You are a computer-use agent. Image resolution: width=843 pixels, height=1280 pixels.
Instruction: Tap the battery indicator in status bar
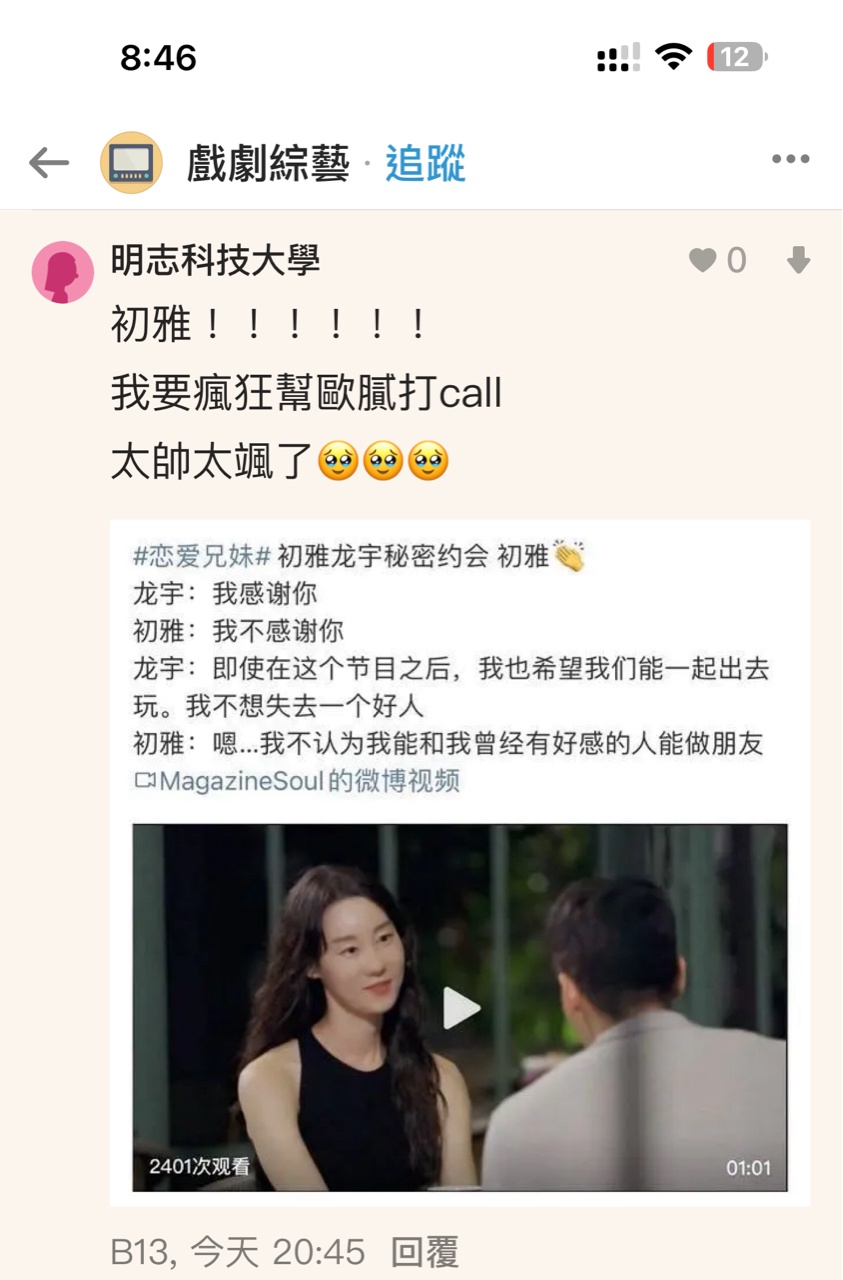(736, 57)
